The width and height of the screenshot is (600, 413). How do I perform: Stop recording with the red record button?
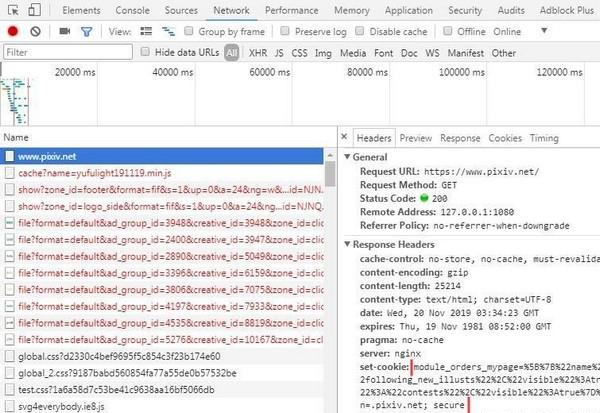point(13,31)
